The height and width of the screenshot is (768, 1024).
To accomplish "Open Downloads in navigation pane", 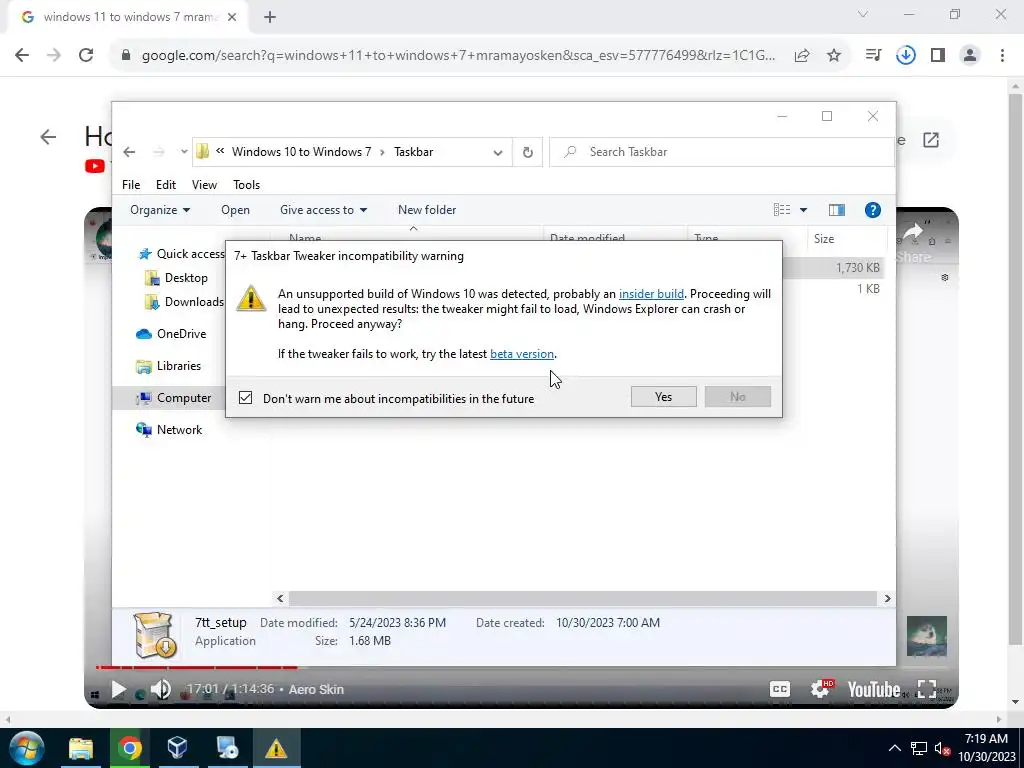I will (185, 302).
